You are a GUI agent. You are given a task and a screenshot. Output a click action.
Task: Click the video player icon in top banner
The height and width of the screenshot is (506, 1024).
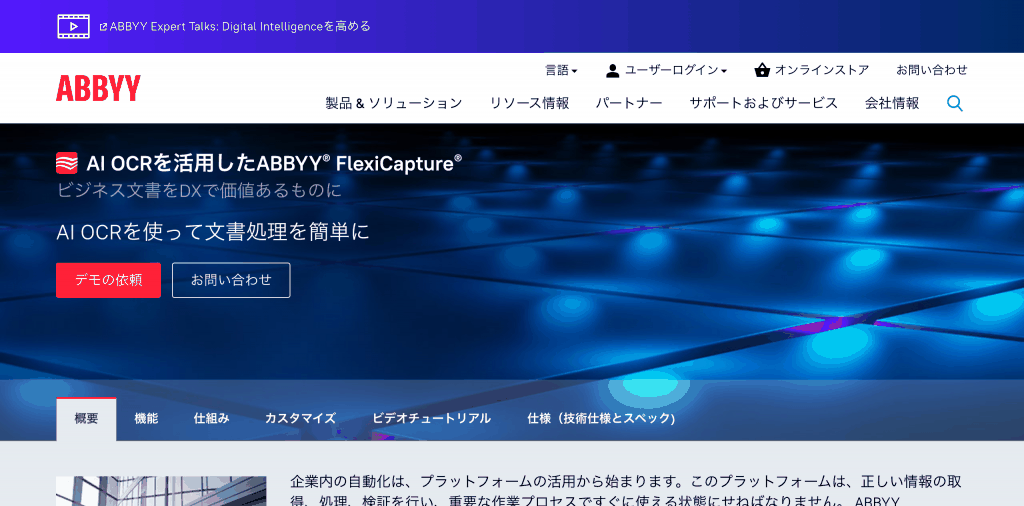click(73, 26)
